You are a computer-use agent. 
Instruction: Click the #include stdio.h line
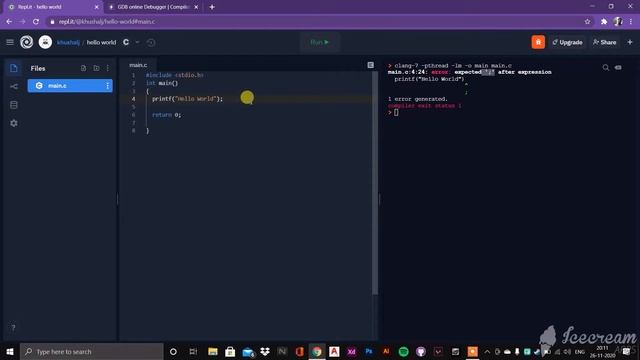click(175, 75)
